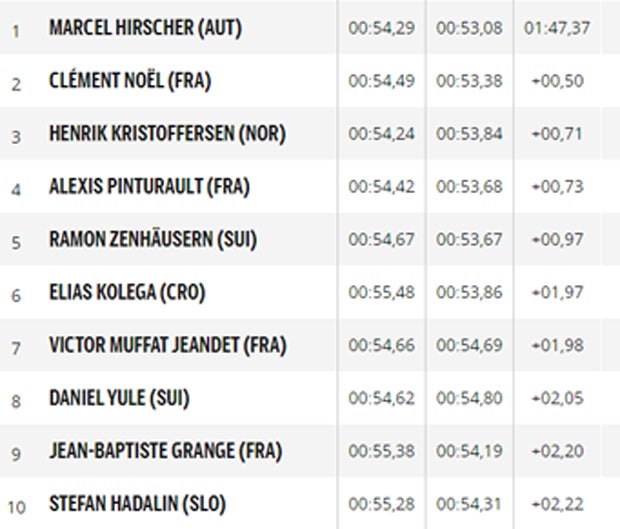Viewport: 620px width, 529px height.
Task: Click second run time 00:53,68
Action: tap(469, 187)
